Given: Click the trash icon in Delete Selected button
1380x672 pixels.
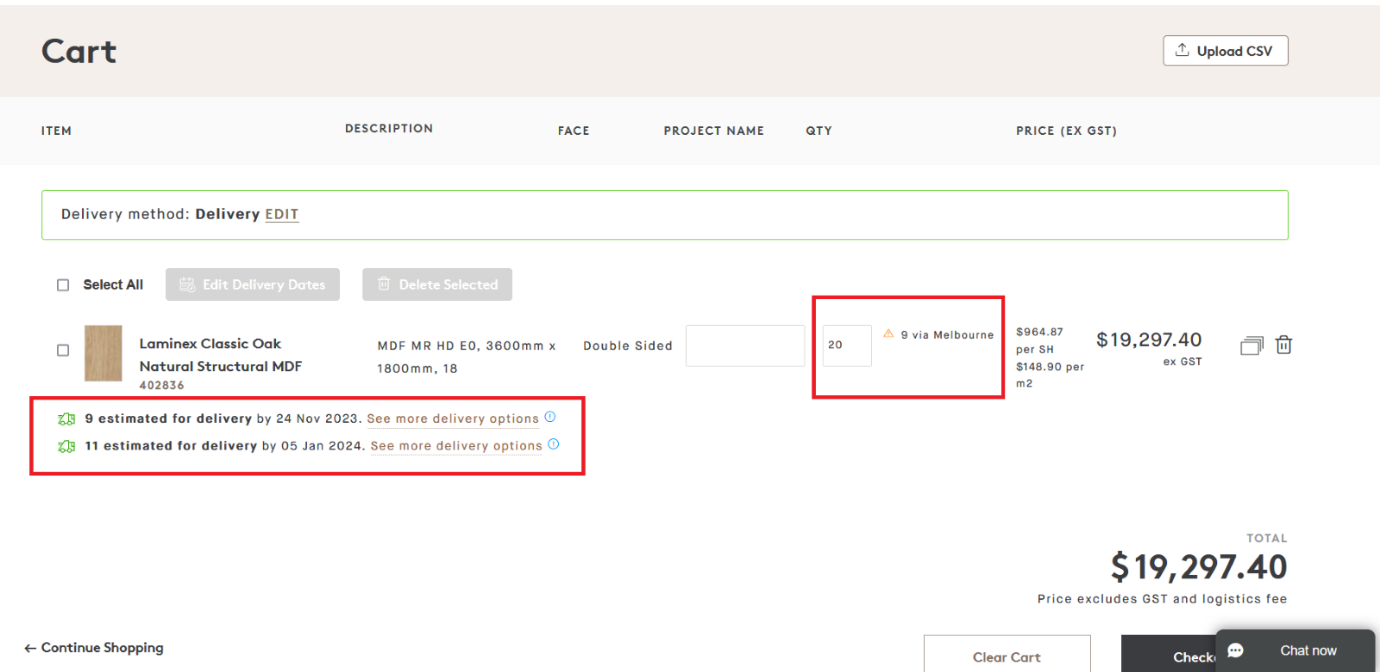Looking at the screenshot, I should tap(384, 284).
